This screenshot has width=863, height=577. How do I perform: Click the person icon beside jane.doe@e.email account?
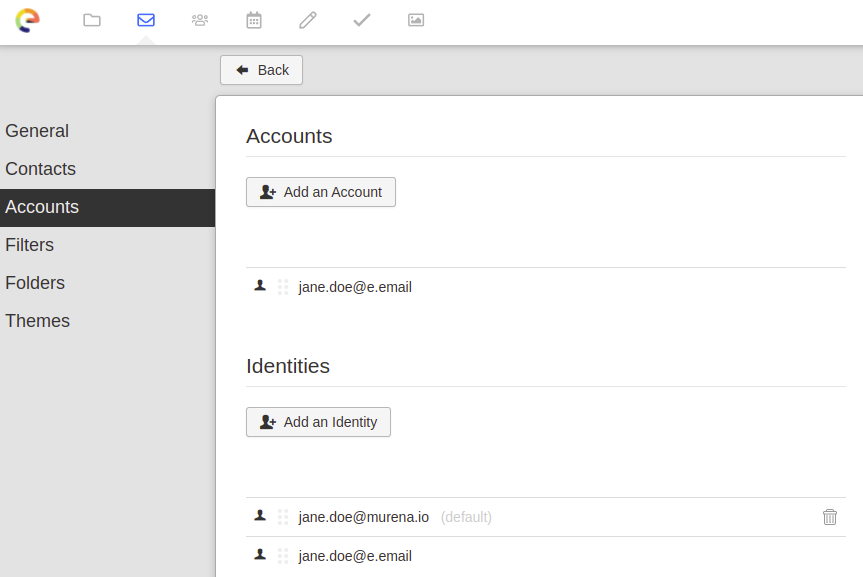click(259, 285)
